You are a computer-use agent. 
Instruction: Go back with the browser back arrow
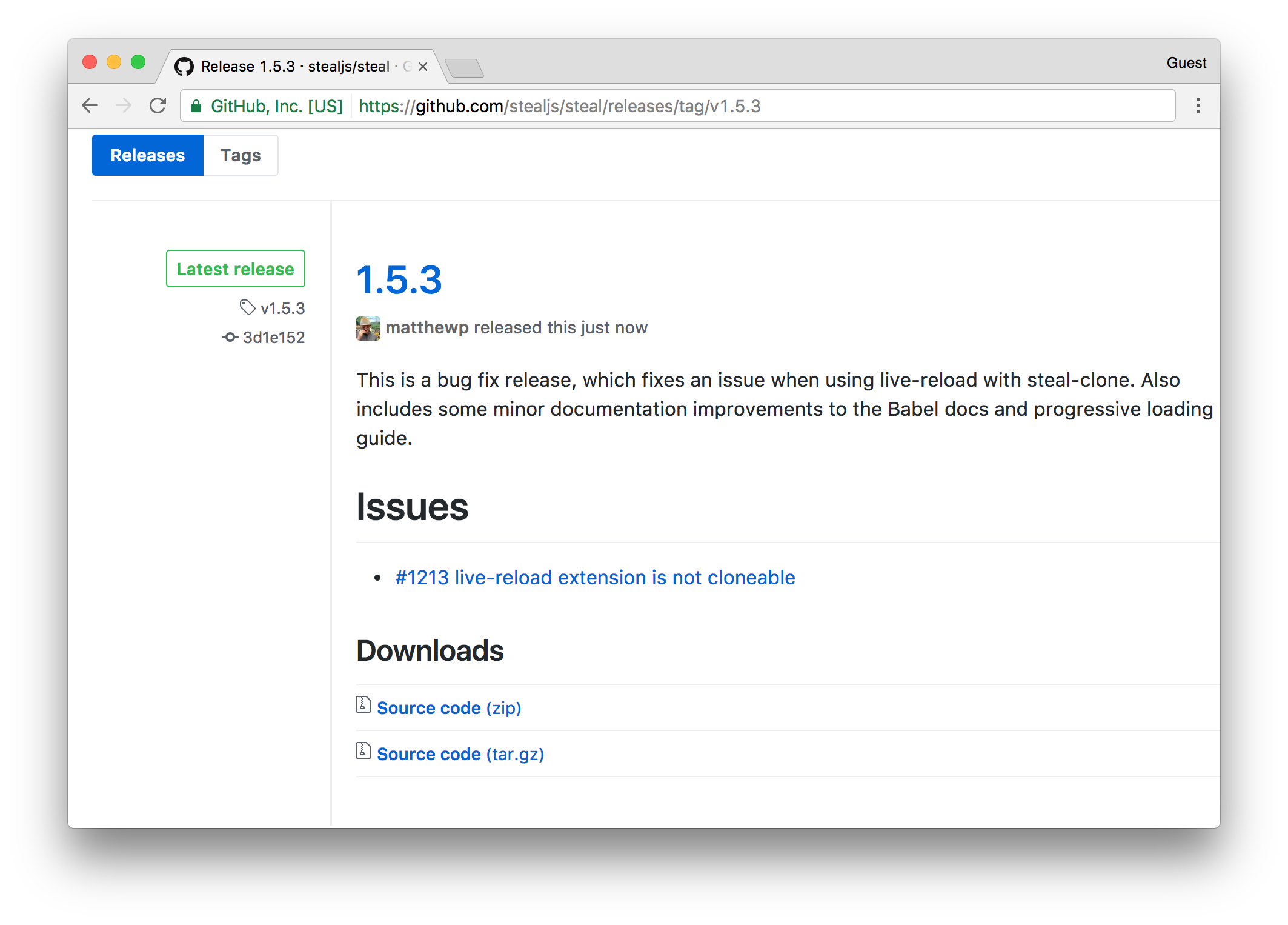tap(90, 105)
